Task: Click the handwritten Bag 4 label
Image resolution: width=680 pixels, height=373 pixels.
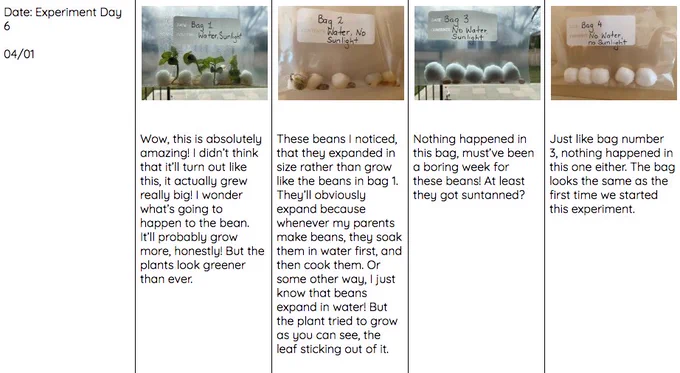Action: [601, 32]
